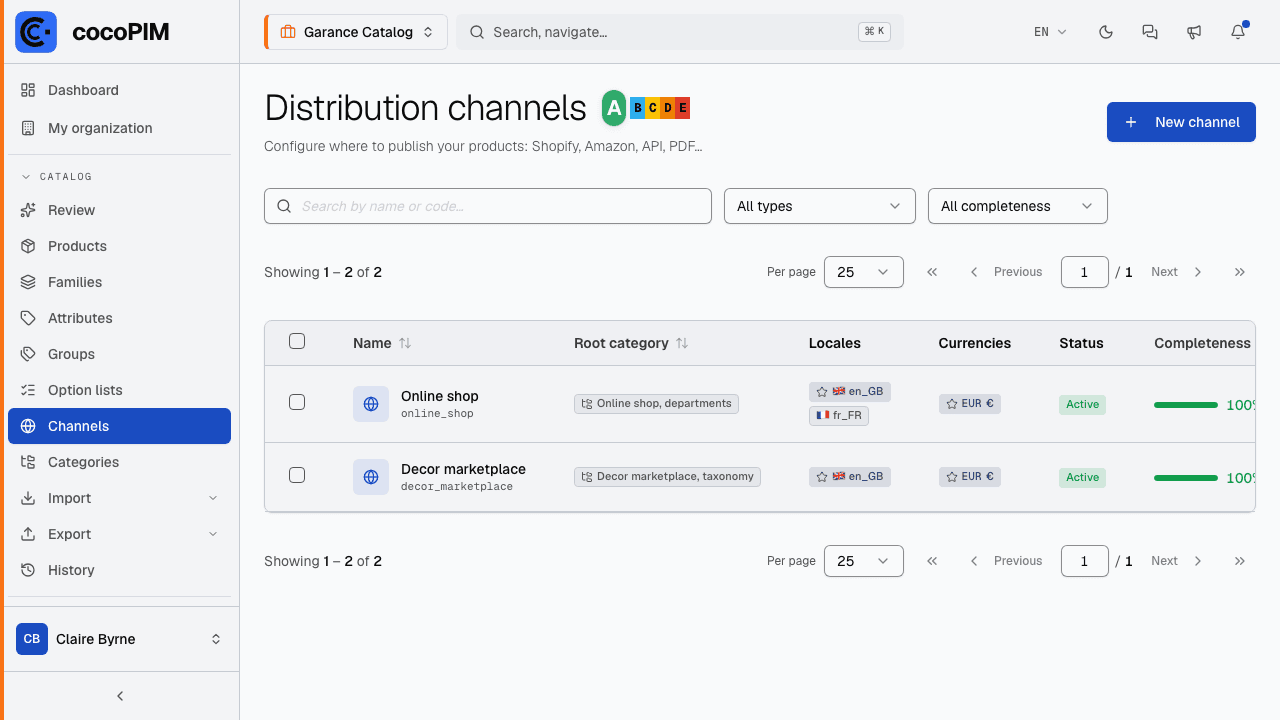Click the globe icon for Online shop
Image resolution: width=1280 pixels, height=720 pixels.
pyautogui.click(x=371, y=404)
